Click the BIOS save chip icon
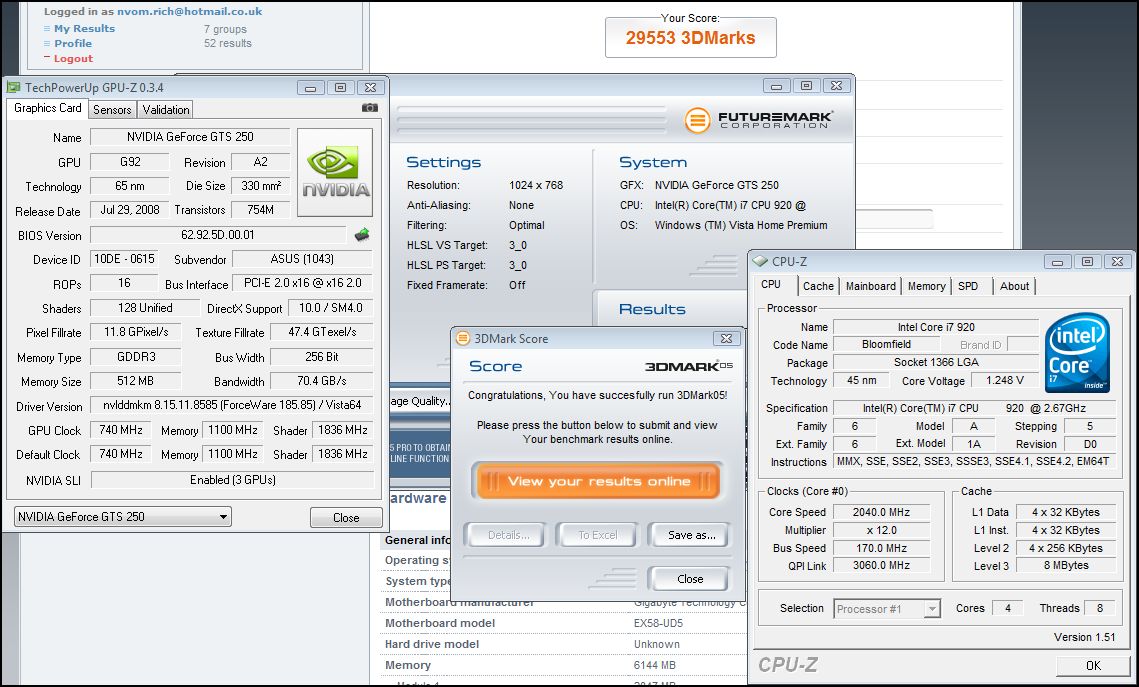The height and width of the screenshot is (687, 1139). (362, 235)
